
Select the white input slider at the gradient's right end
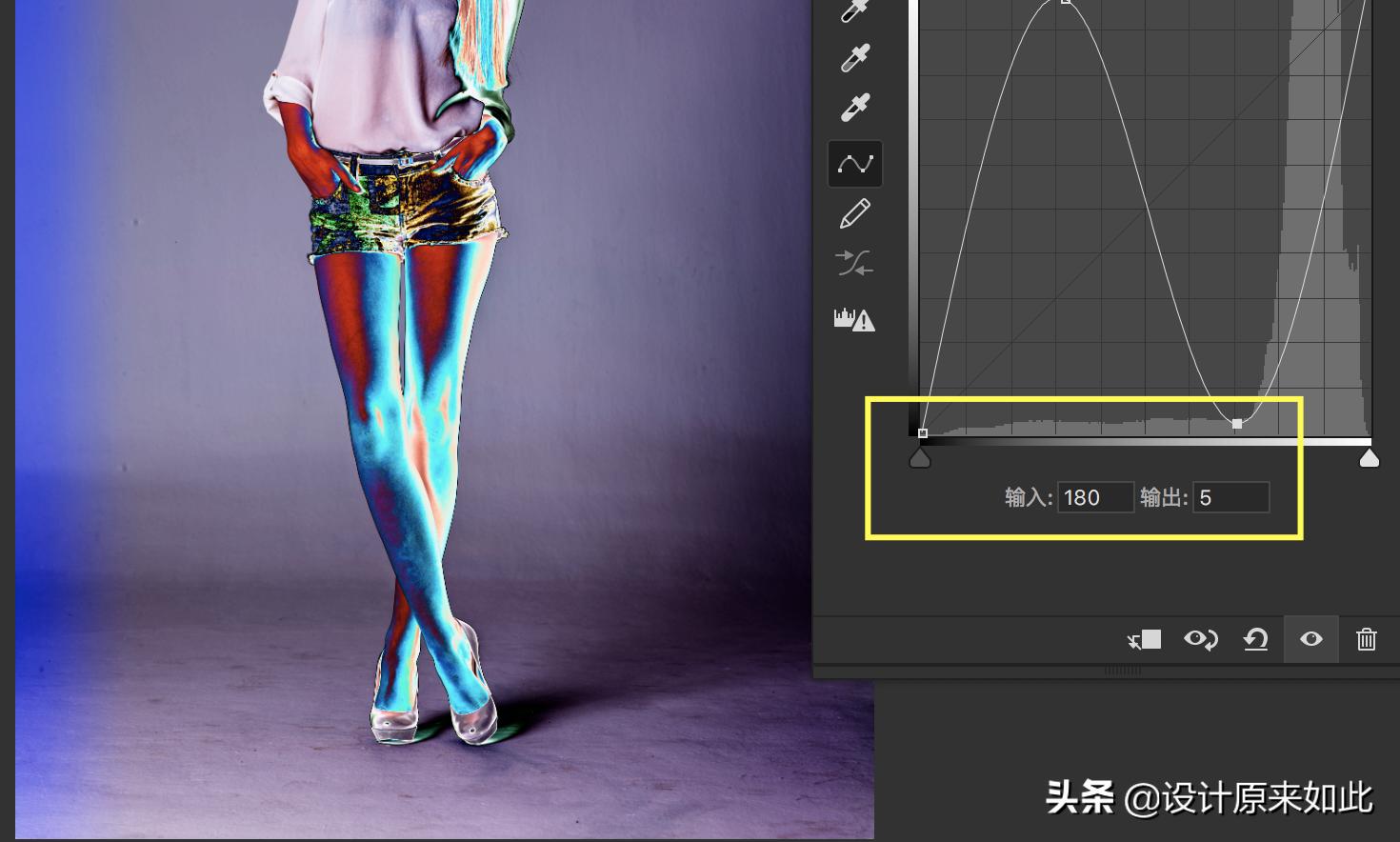pyautogui.click(x=1370, y=457)
